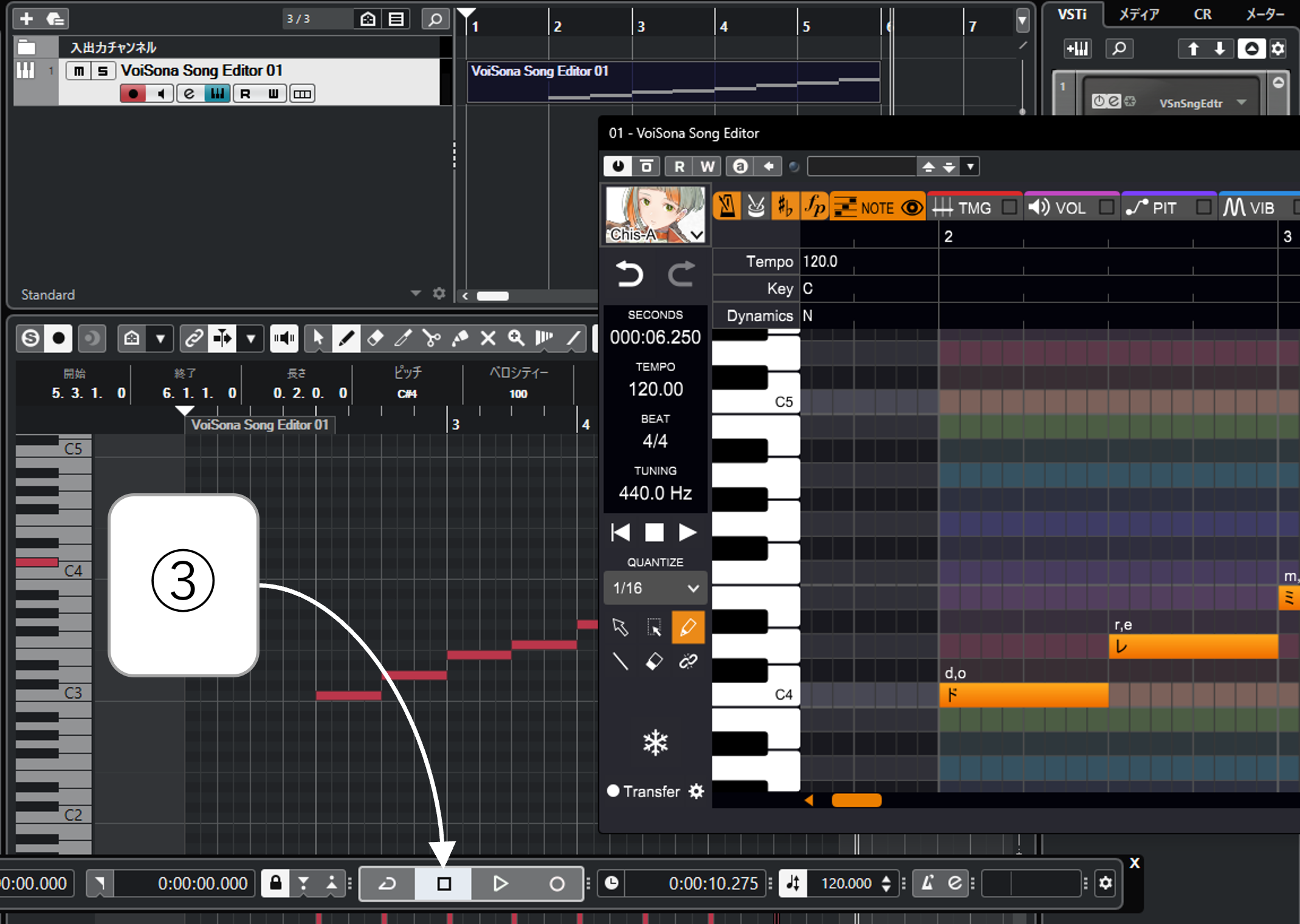Select VoiSona eraser tool
Viewport: 1300px width, 924px height.
click(654, 661)
